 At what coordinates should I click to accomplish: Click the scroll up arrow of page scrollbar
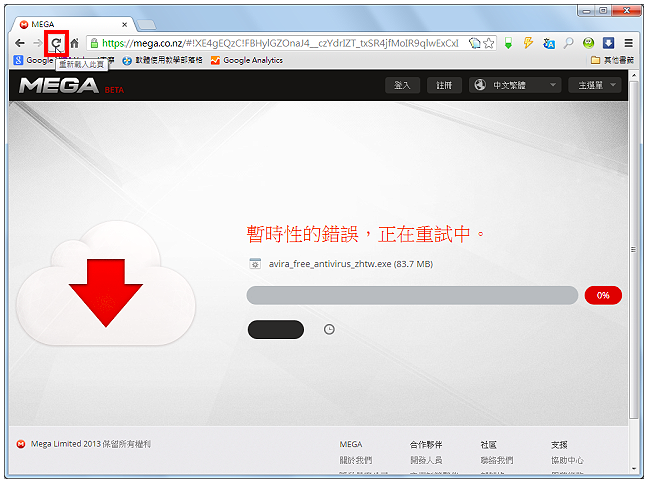[634, 75]
